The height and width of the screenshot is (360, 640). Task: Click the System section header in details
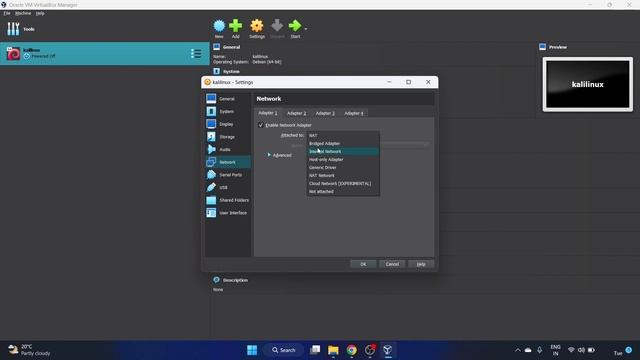[x=231, y=71]
